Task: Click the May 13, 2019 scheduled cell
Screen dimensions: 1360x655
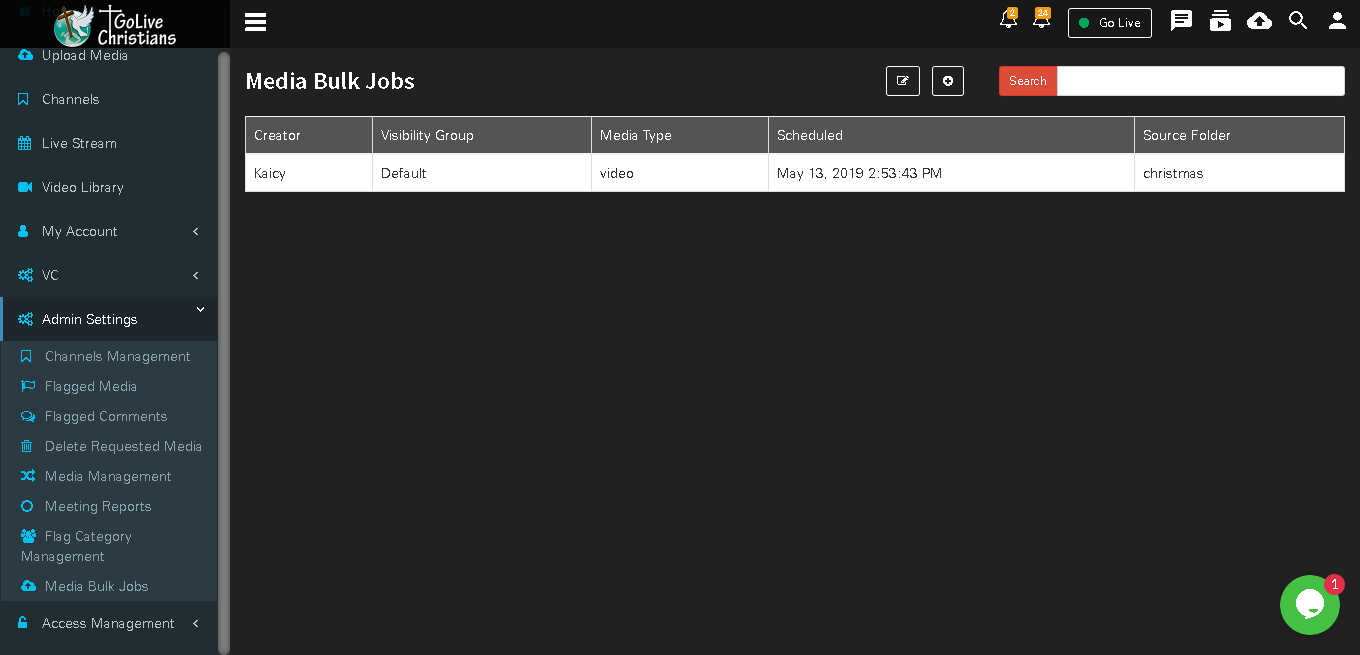Action: [951, 173]
